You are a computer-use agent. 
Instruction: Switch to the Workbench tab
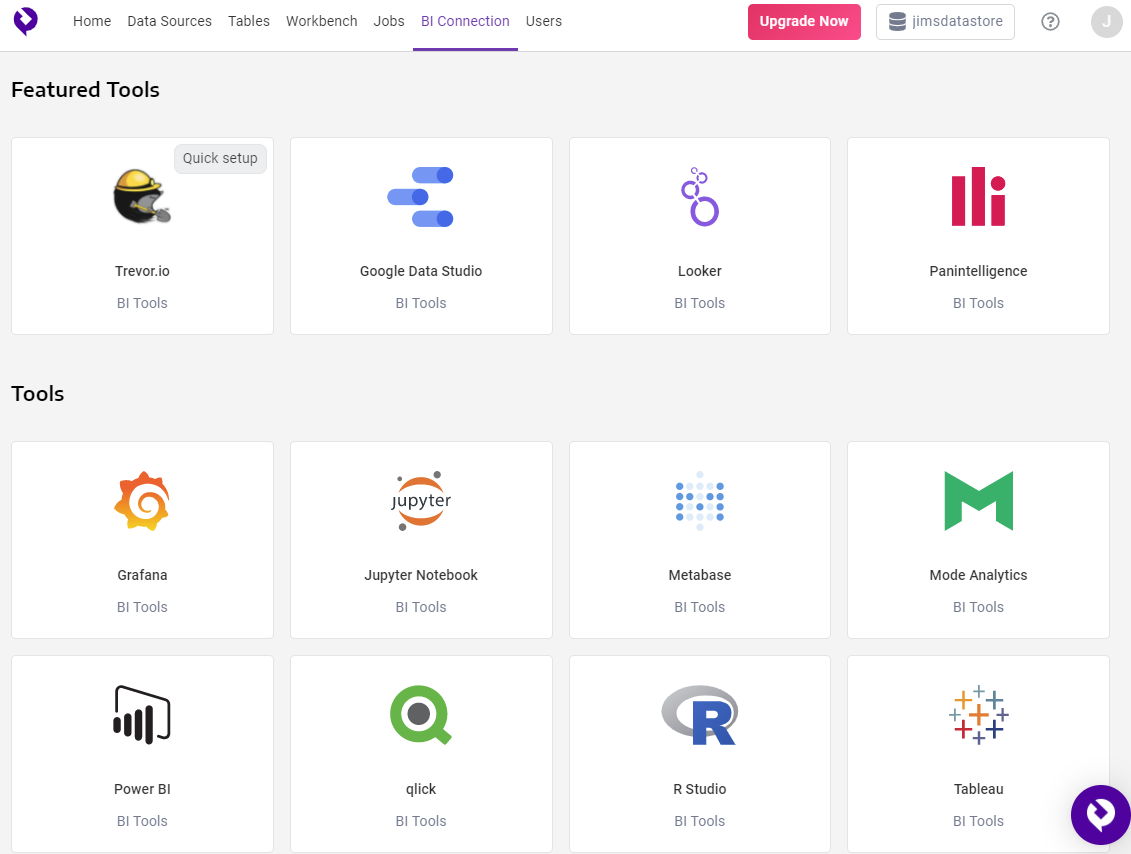[321, 21]
